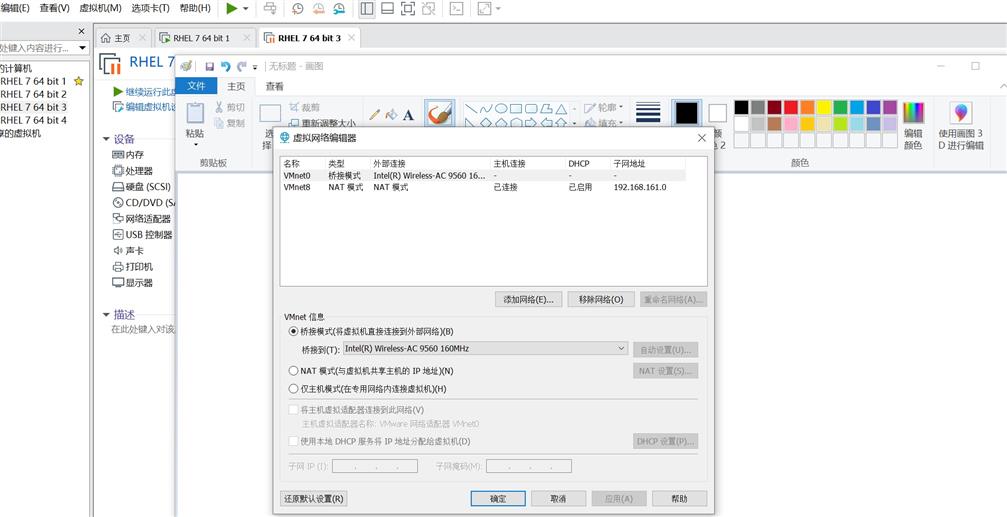Image resolution: width=1007 pixels, height=517 pixels.
Task: Toggle use local DHCP service checkbox
Action: click(x=293, y=441)
